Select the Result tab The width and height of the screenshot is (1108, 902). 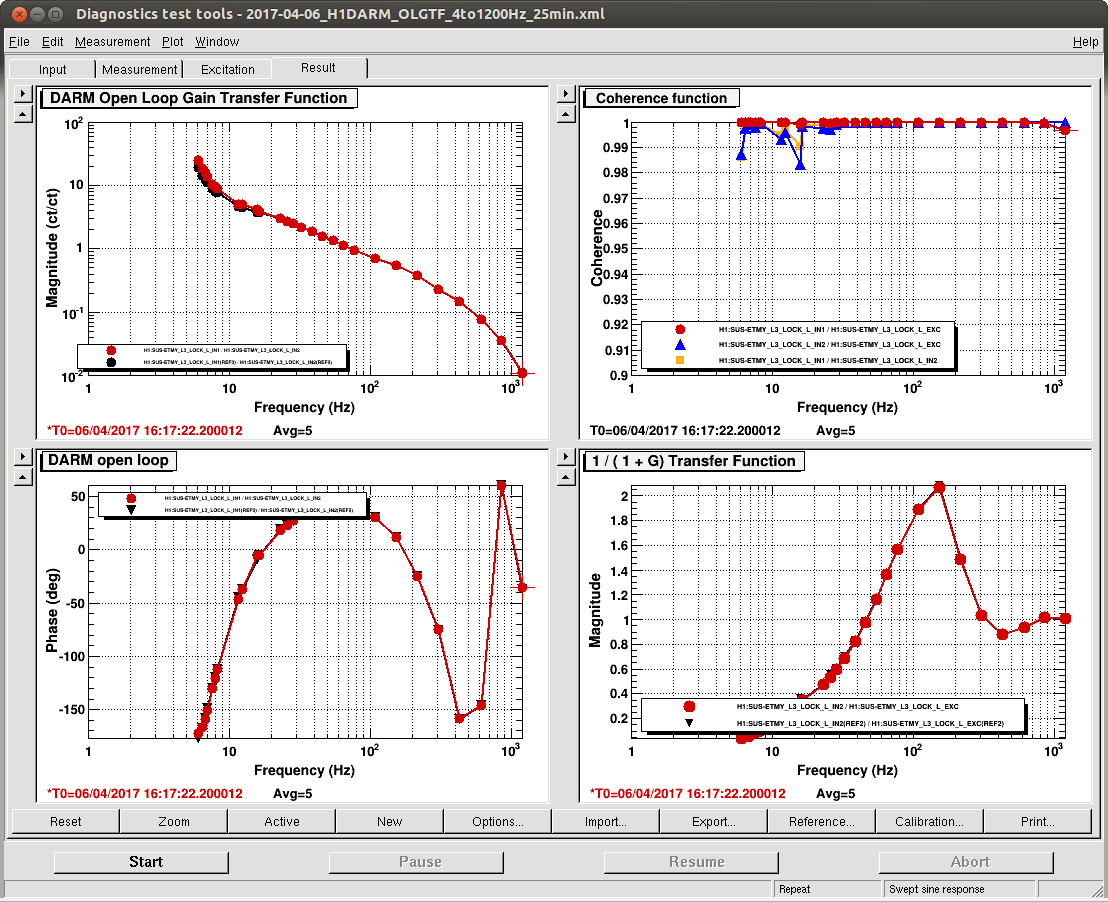319,68
